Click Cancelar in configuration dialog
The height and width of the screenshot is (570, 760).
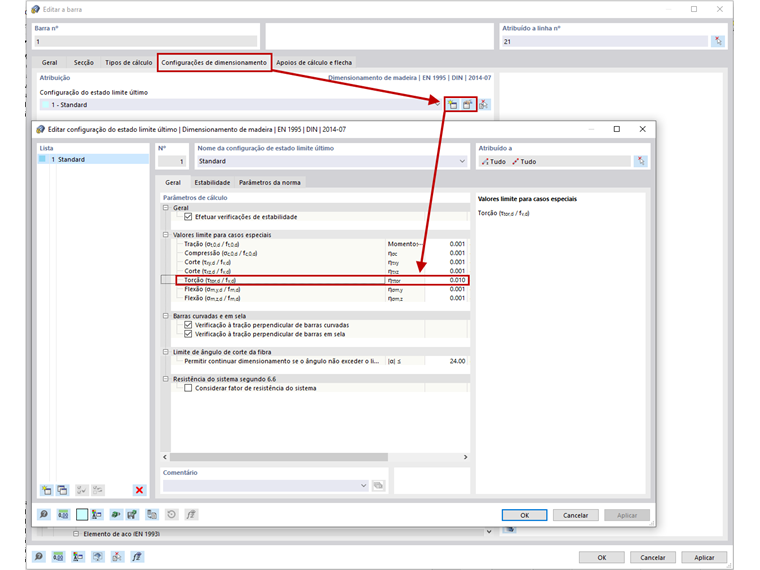(575, 515)
